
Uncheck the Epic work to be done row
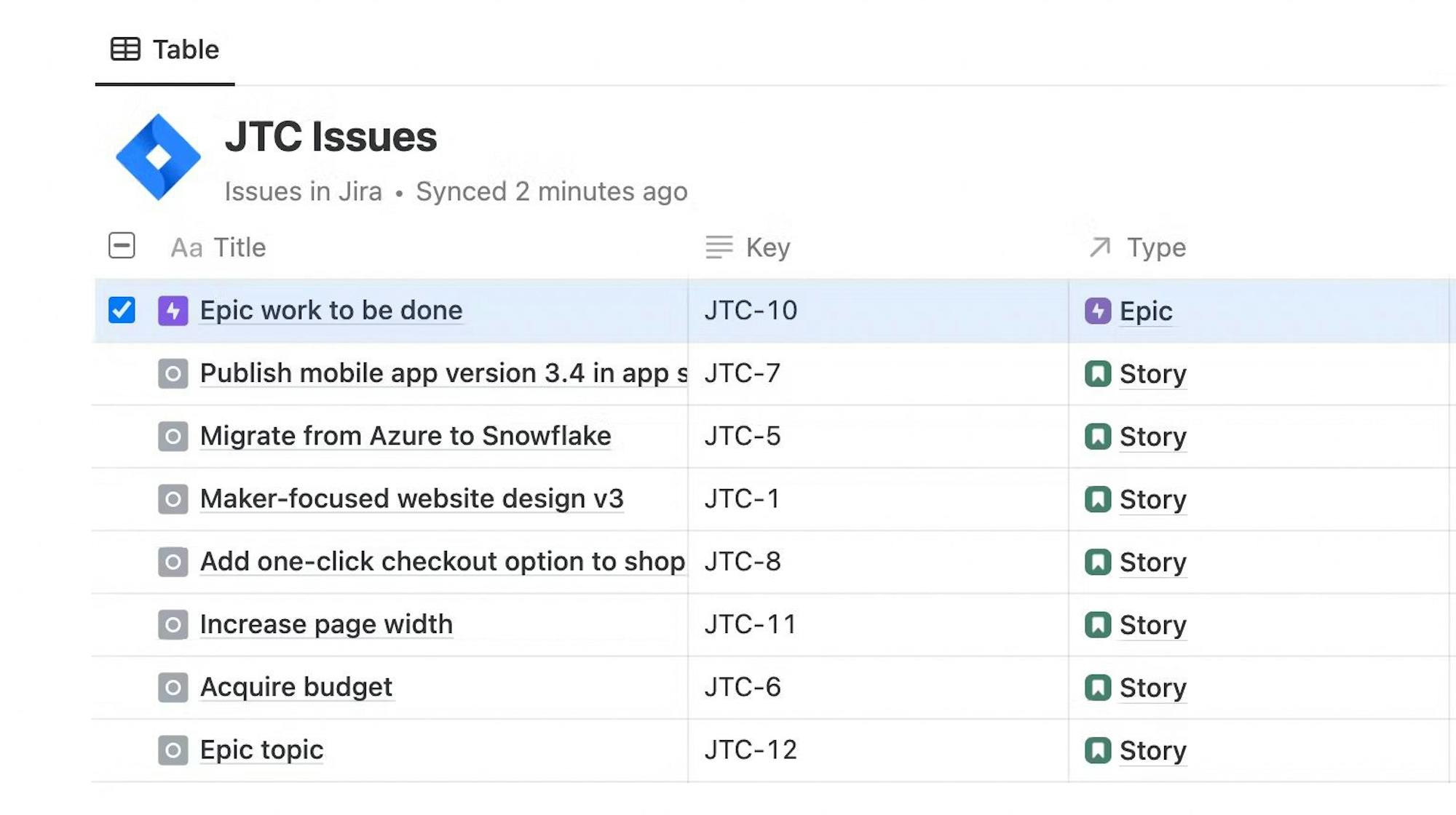pos(122,310)
